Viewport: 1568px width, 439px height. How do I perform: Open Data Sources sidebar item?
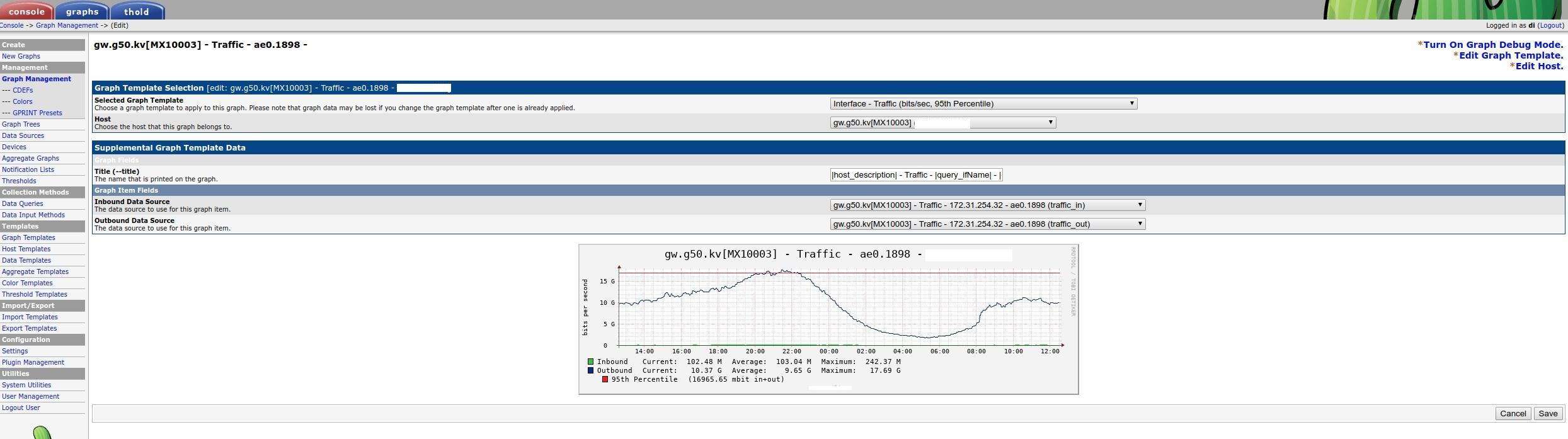[23, 135]
